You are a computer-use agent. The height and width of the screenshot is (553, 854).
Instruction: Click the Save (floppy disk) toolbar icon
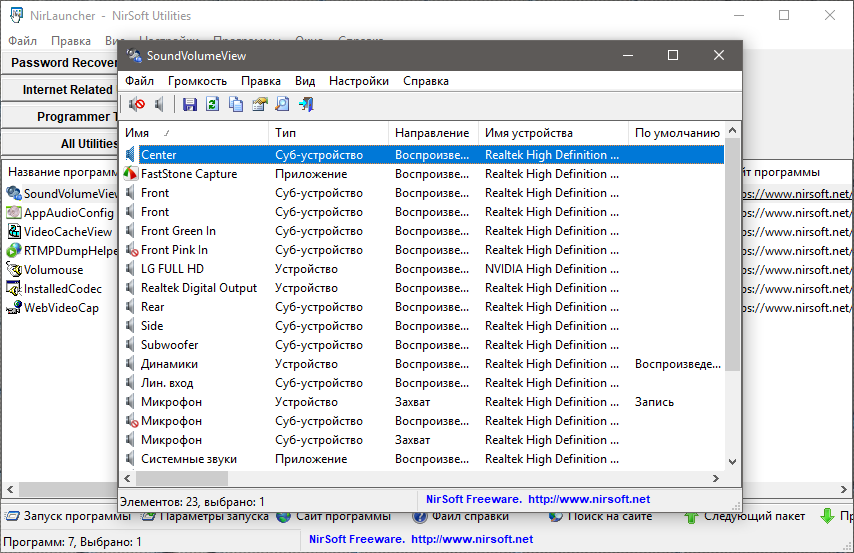pyautogui.click(x=190, y=104)
